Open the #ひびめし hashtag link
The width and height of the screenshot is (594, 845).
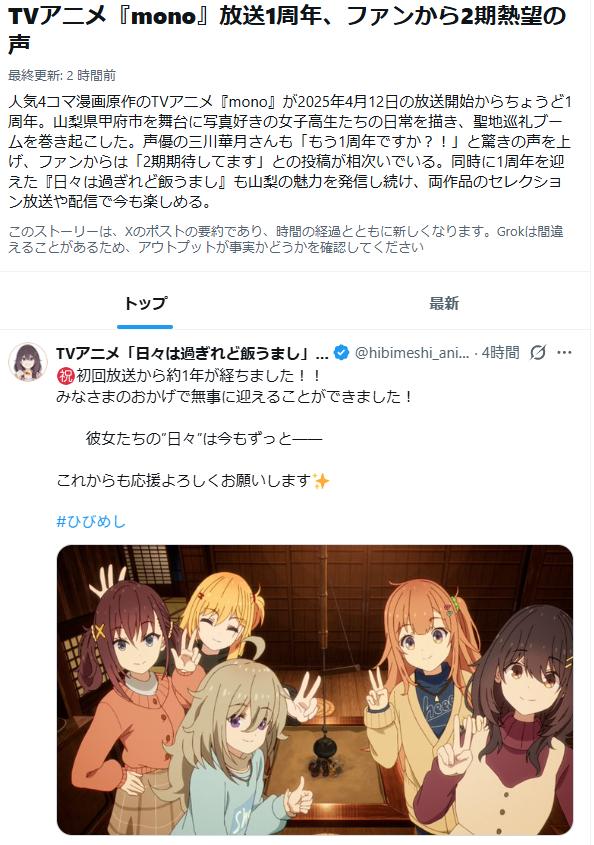91,522
